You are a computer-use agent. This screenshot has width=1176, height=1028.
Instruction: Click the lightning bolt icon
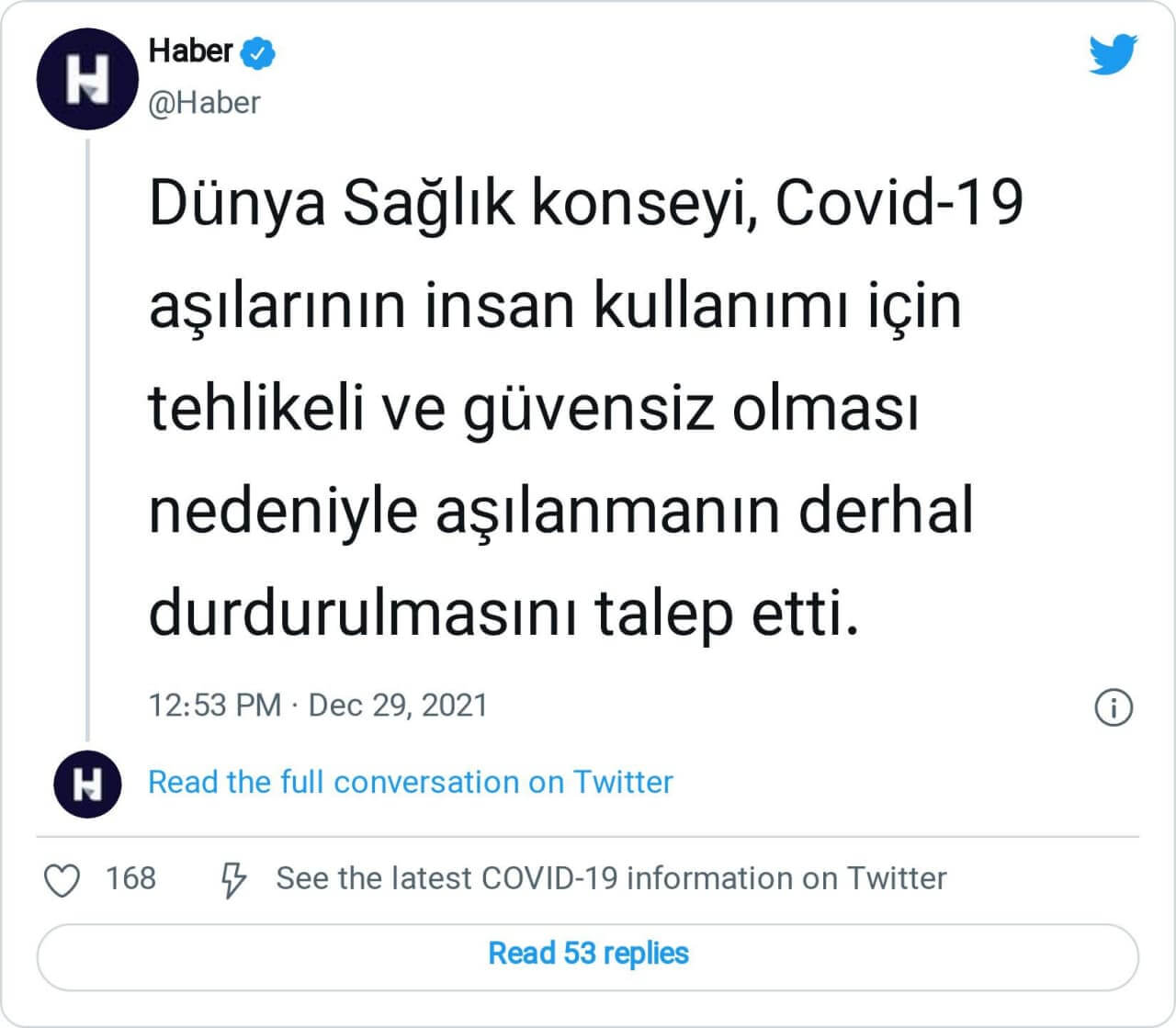233,880
